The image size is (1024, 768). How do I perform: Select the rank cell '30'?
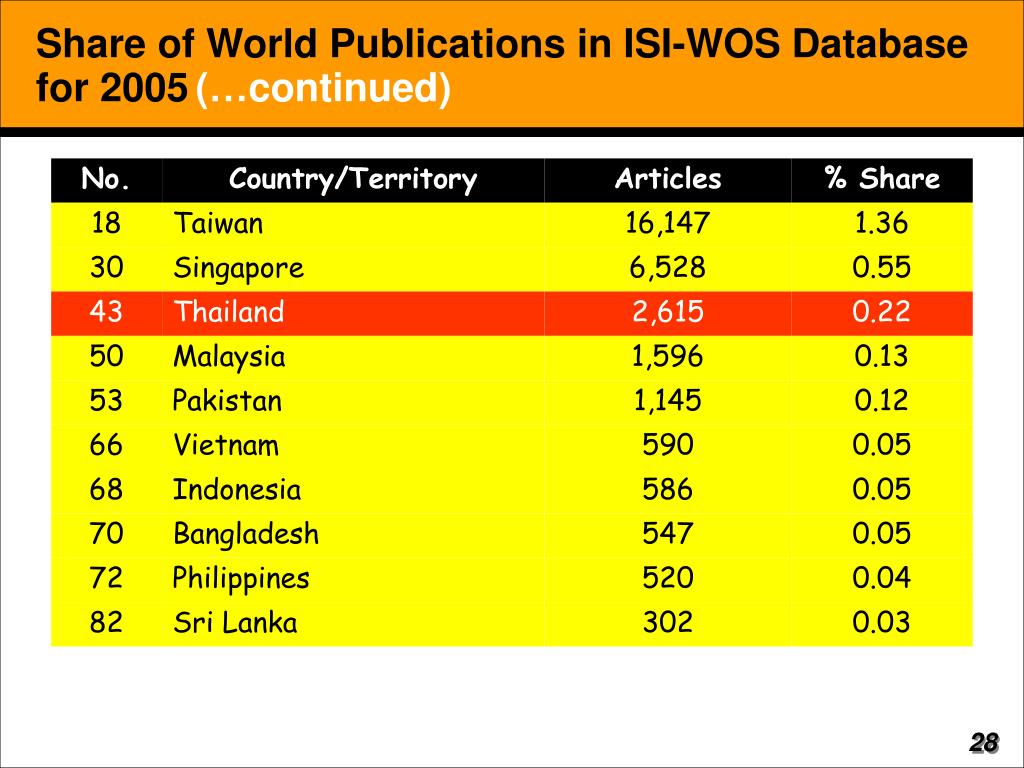106,267
